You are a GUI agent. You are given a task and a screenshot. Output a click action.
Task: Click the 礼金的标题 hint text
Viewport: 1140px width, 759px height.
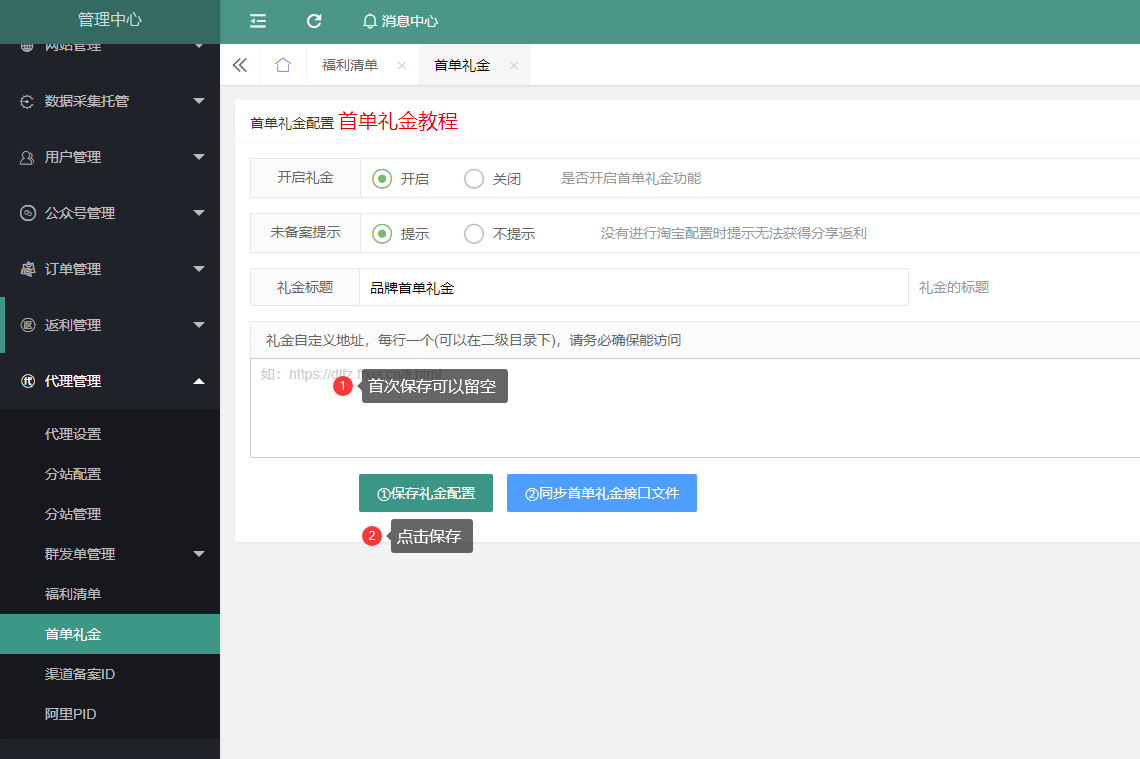pos(954,287)
